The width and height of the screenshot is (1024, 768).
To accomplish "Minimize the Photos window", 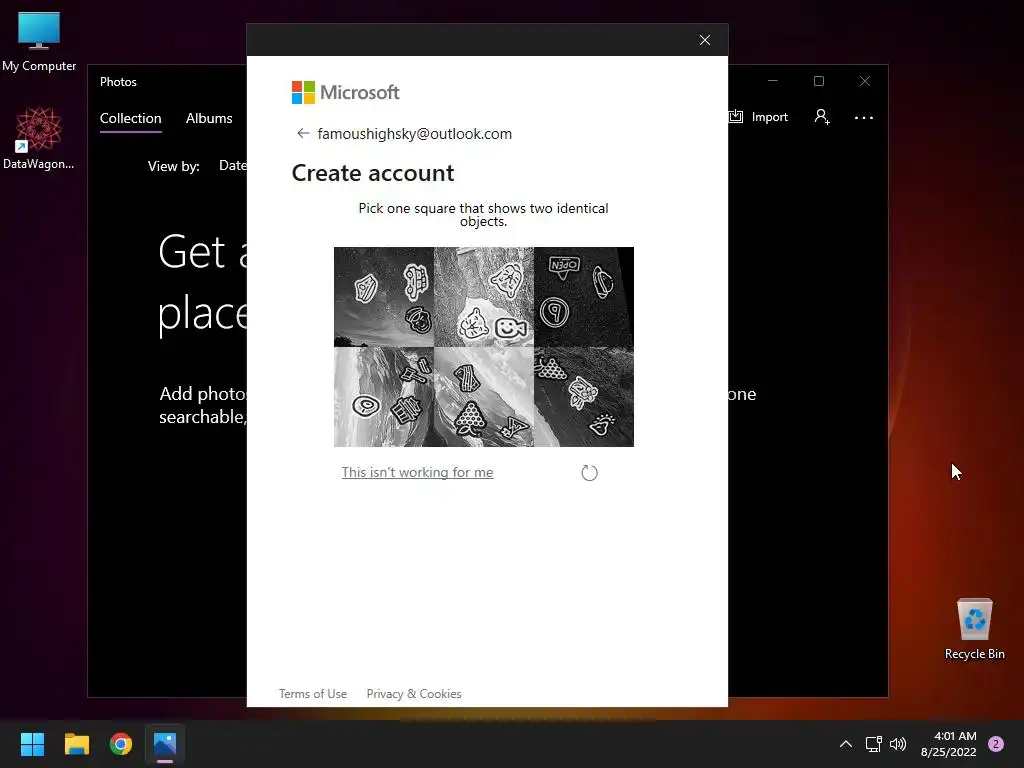I will click(x=773, y=81).
